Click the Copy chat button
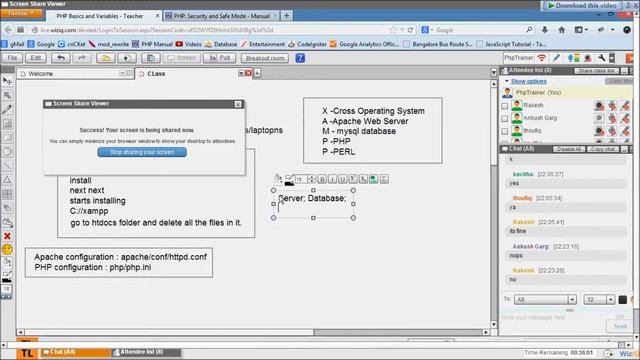This screenshot has height=360, width=640. pyautogui.click(x=603, y=149)
